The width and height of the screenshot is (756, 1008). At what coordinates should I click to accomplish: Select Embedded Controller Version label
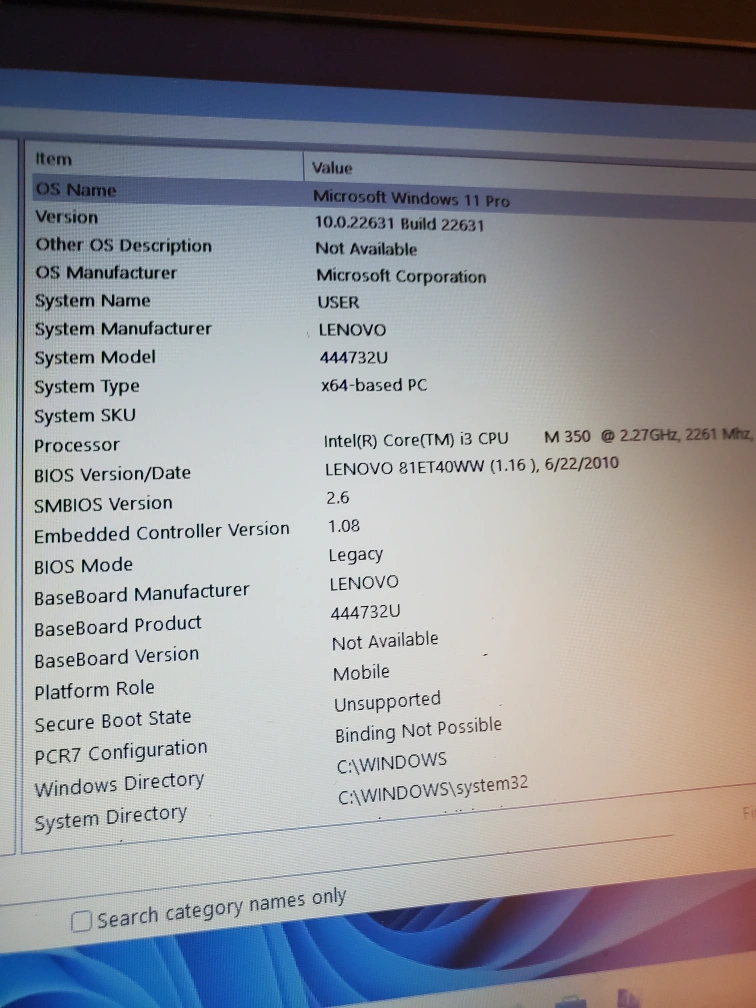click(x=162, y=532)
